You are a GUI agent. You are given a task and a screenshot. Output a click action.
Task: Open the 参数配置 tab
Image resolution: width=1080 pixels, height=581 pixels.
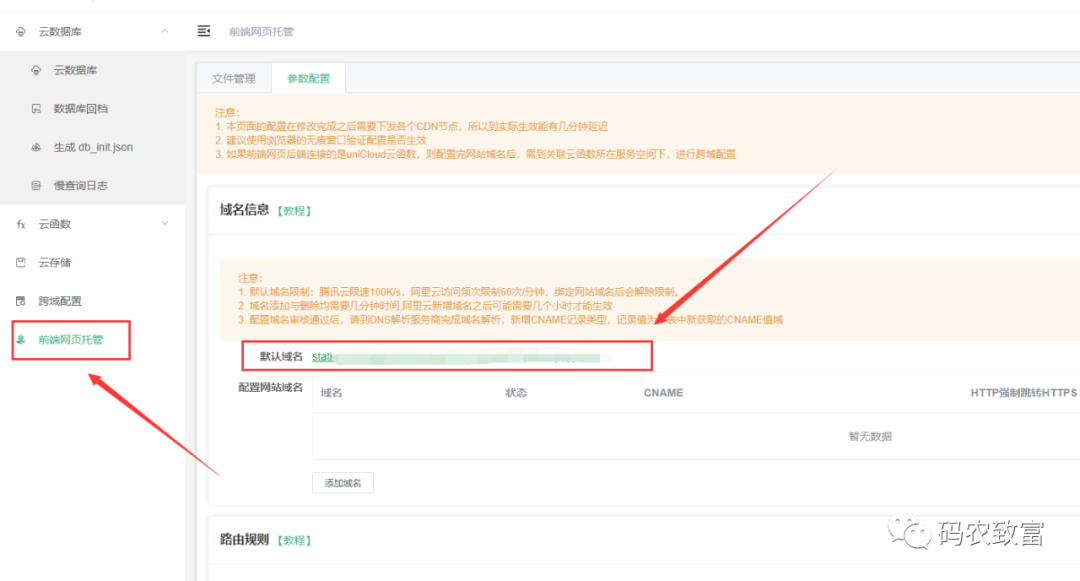[x=308, y=77]
